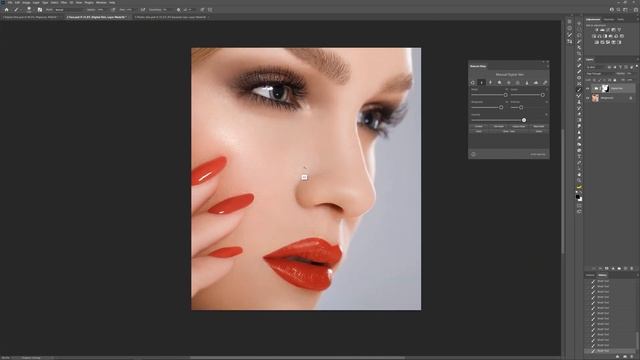Image resolution: width=640 pixels, height=360 pixels.
Task: Toggle lock all
Action: [615, 80]
